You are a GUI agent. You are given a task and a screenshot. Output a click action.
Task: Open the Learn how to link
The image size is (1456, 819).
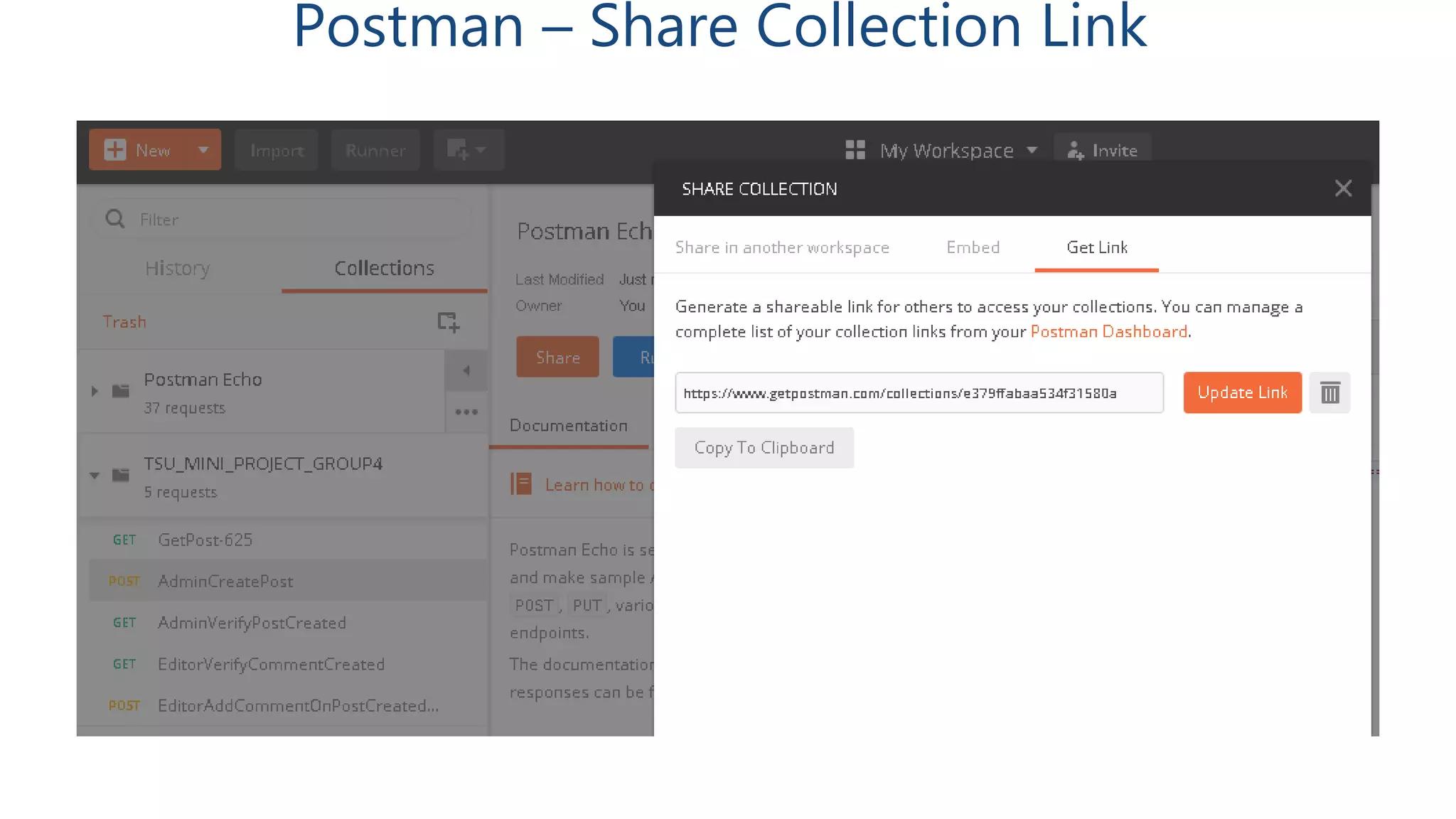click(x=599, y=485)
